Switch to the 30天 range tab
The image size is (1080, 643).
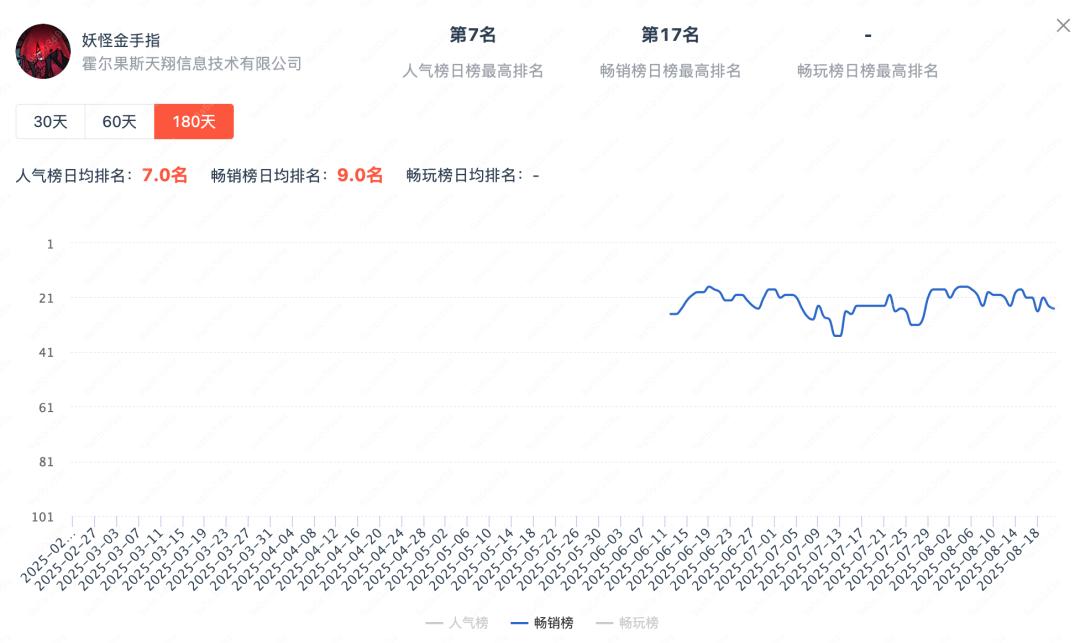(50, 122)
